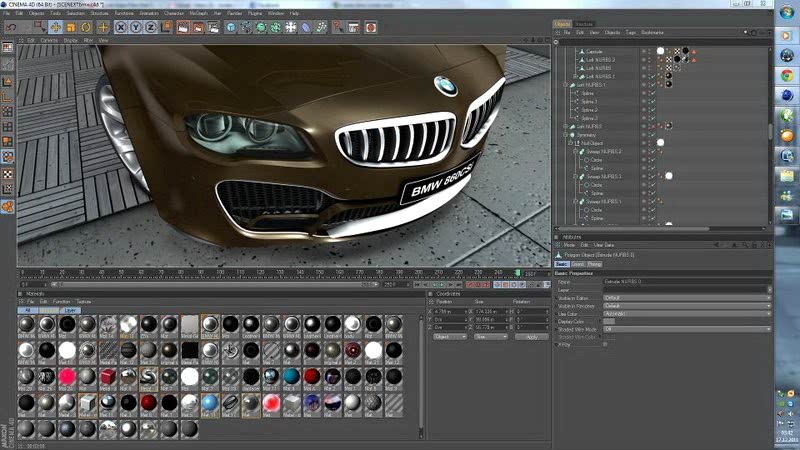Viewport: 800px width, 450px height.
Task: Click the Position X field in Coordinates
Action: [x=450, y=311]
